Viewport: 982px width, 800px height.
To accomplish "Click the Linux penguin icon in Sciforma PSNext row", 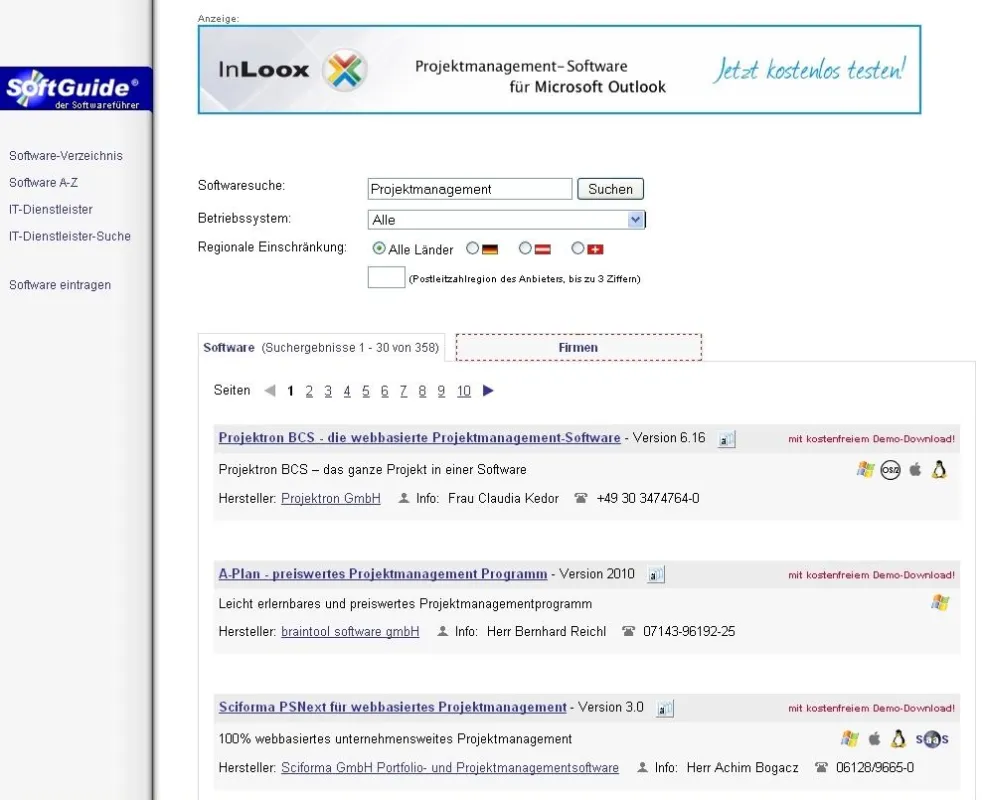I will [x=898, y=739].
